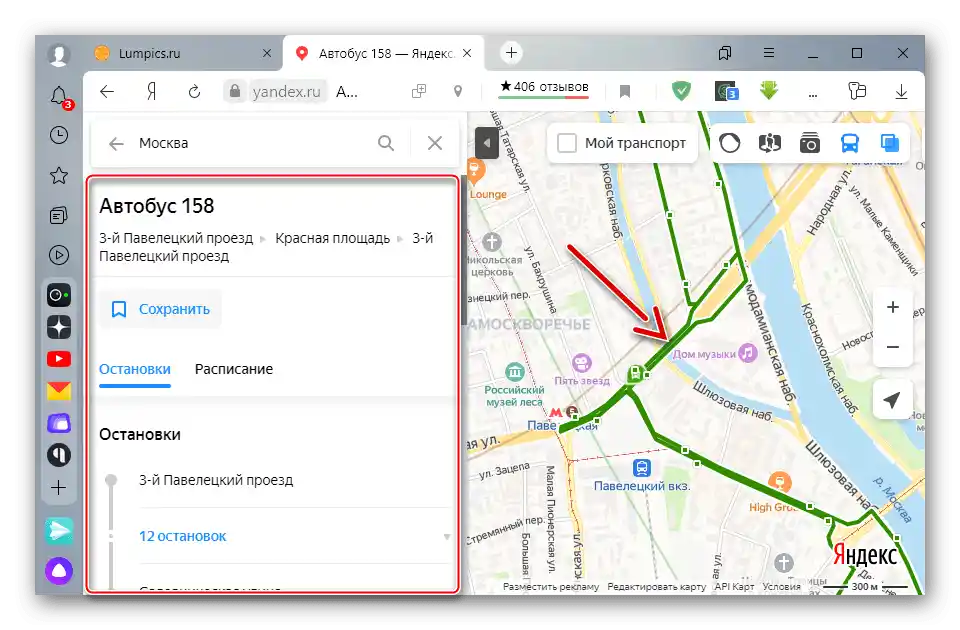Open the green shield Protect icon

(x=681, y=91)
